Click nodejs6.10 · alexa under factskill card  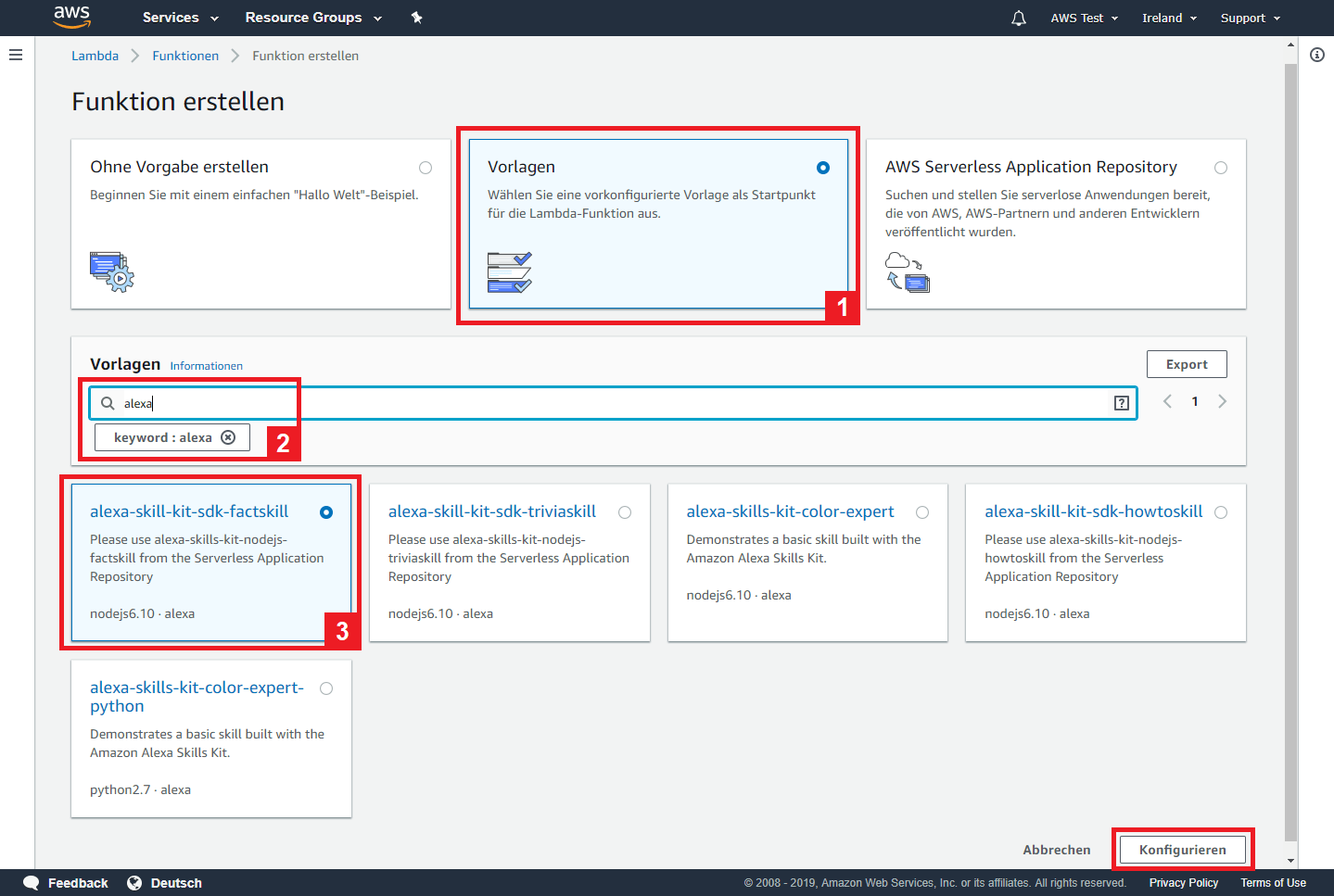coord(143,613)
